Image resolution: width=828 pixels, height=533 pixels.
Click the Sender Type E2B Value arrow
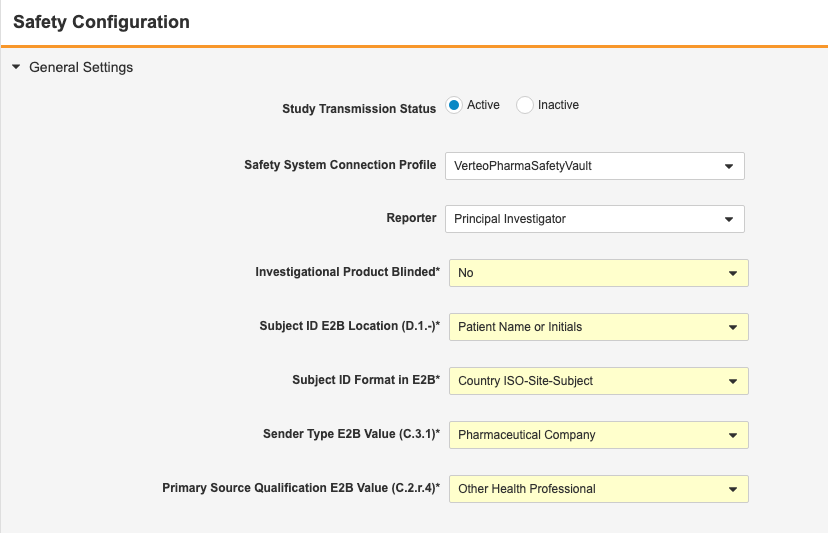click(x=733, y=435)
